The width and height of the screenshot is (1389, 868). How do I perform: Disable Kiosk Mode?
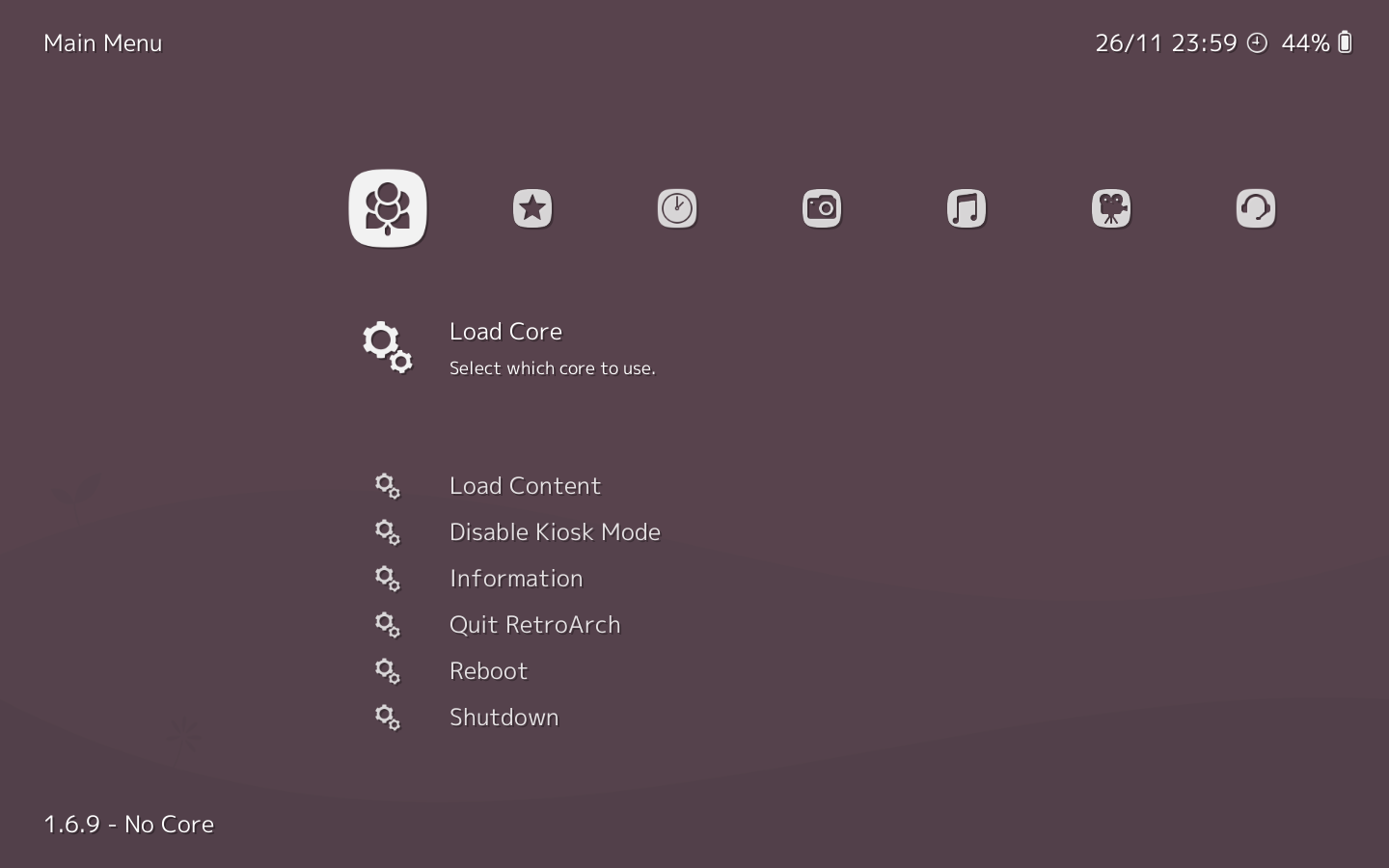coord(555,531)
